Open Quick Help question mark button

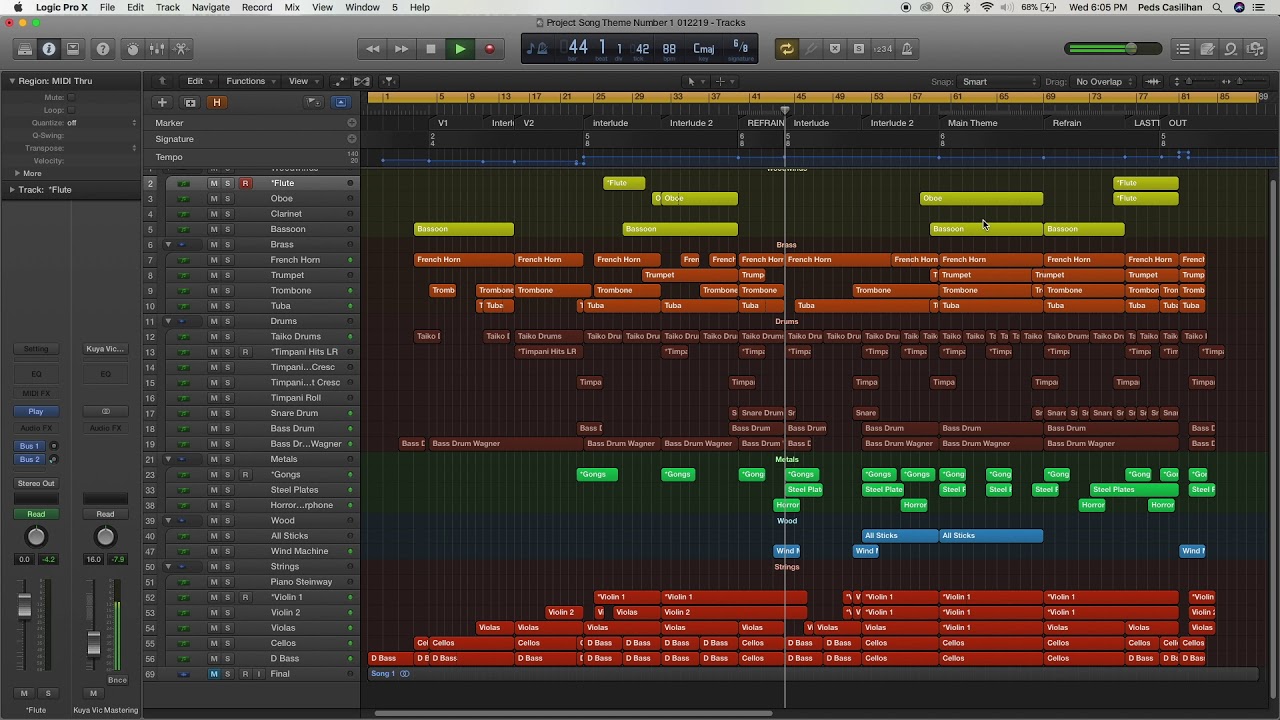tap(103, 49)
